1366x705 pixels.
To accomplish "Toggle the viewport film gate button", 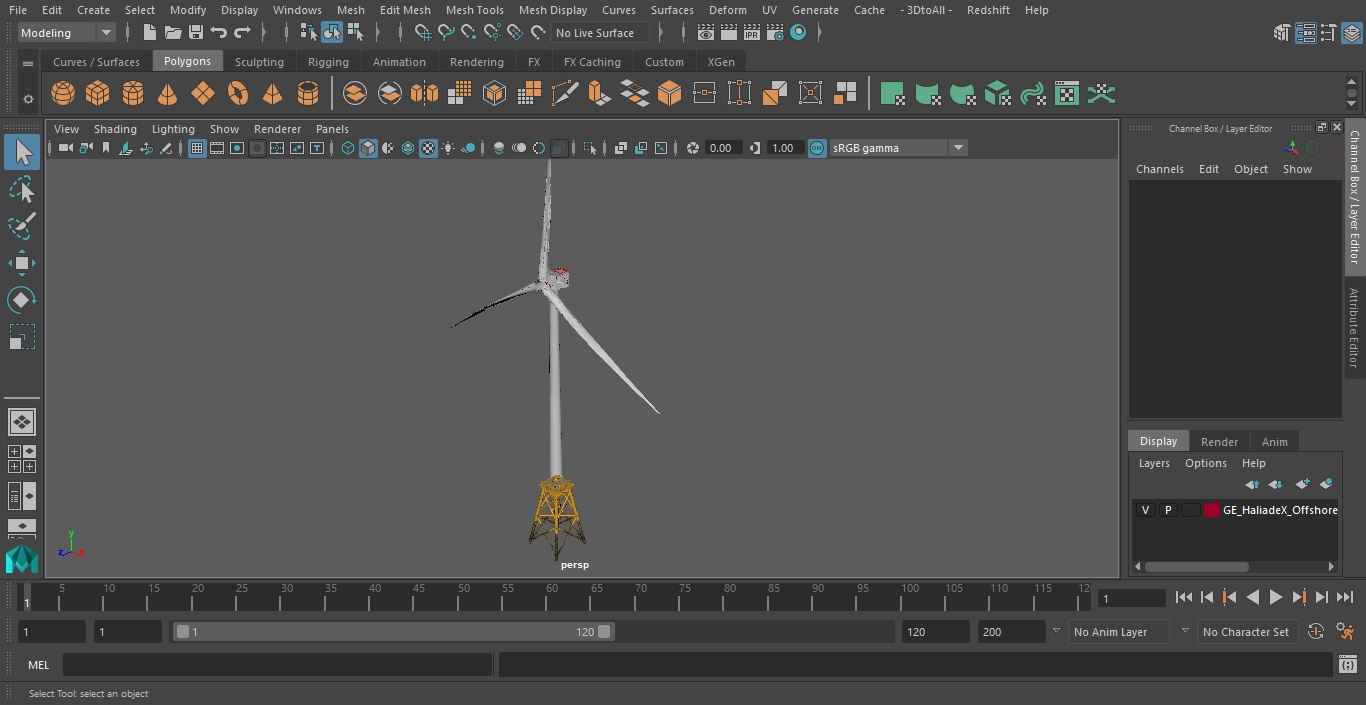I will pyautogui.click(x=217, y=148).
